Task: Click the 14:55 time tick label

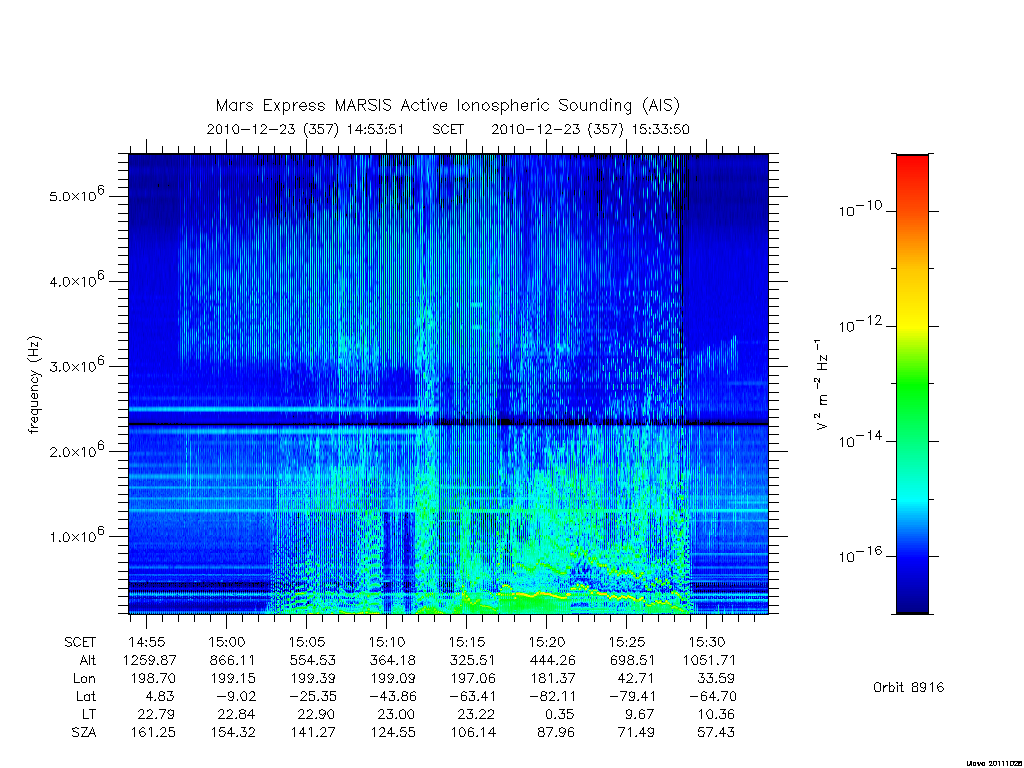Action: 146,643
